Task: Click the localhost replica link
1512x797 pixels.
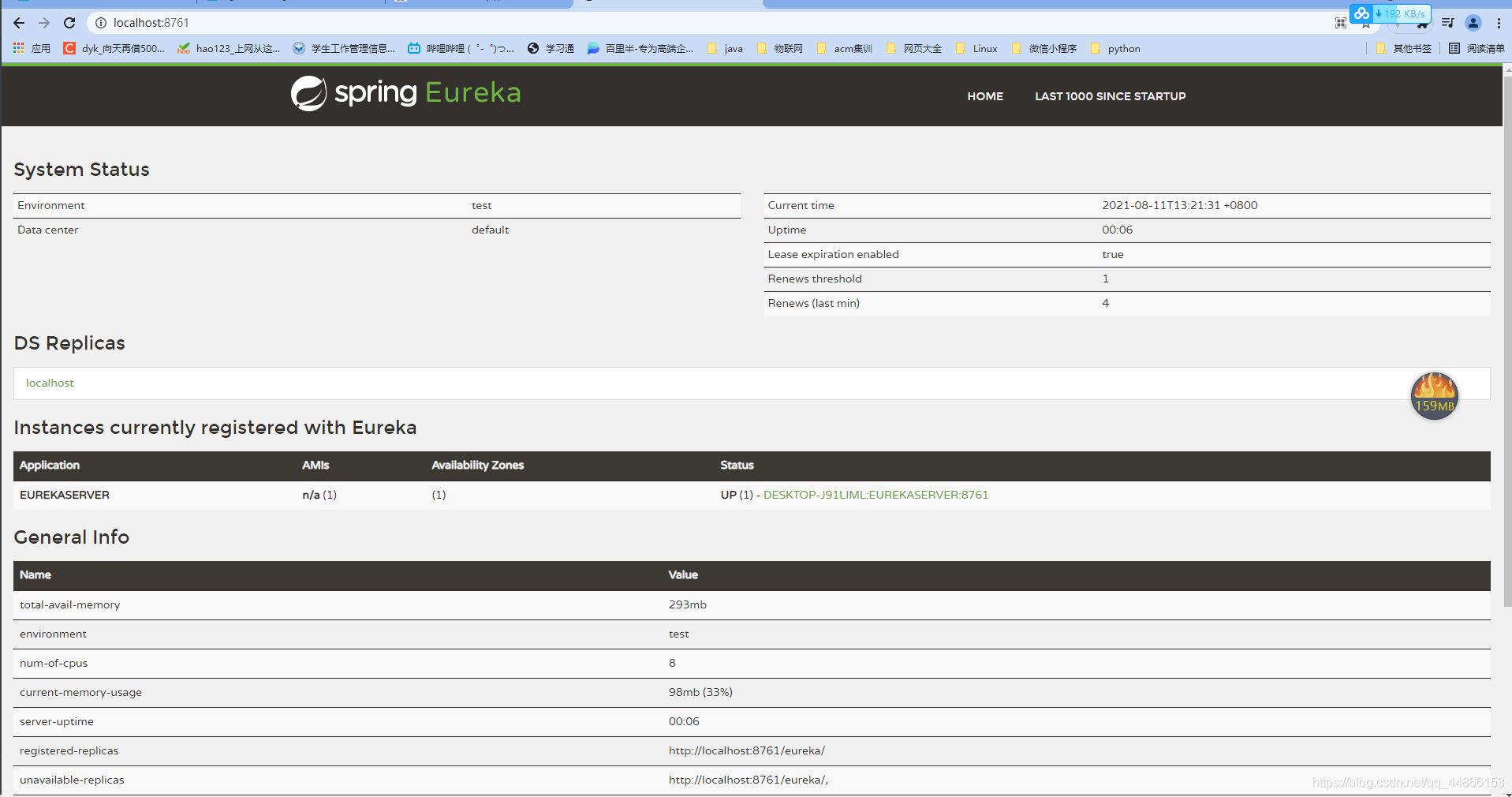Action: pyautogui.click(x=50, y=383)
